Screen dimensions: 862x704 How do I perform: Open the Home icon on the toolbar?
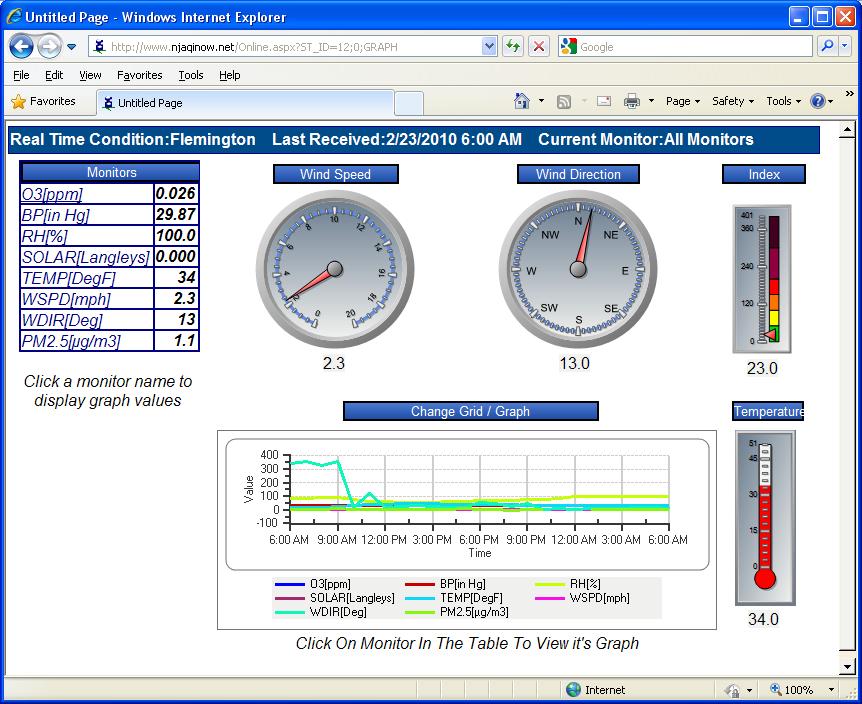[522, 101]
